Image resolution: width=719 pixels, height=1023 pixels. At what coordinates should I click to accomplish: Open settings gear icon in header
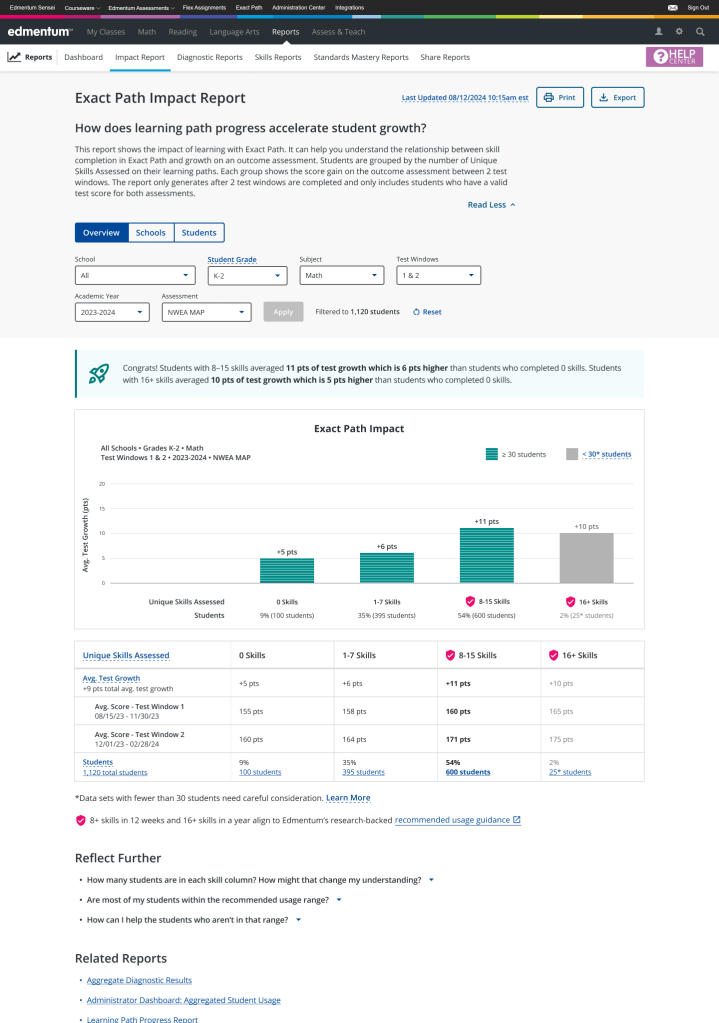[679, 32]
